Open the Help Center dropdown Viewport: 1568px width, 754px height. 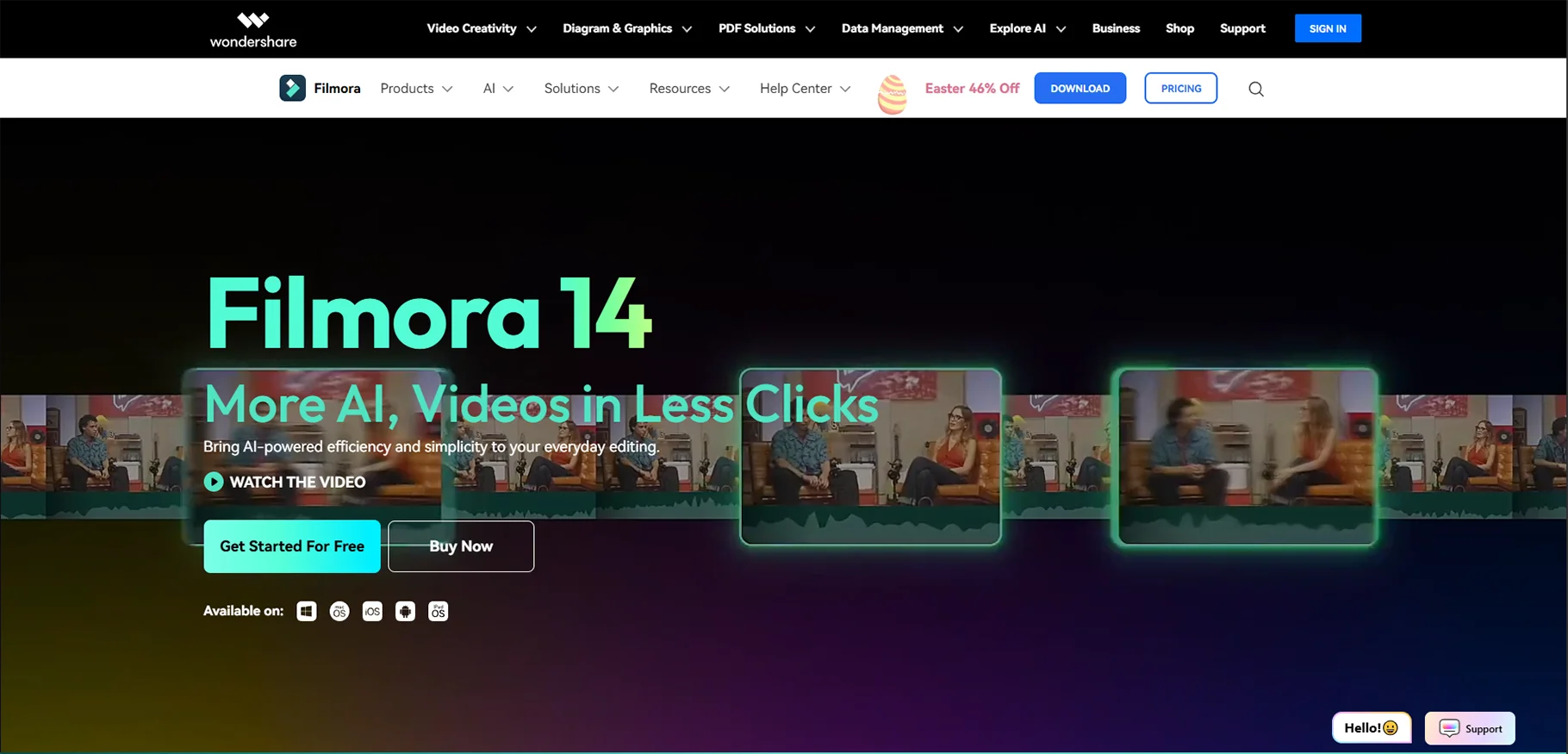(805, 88)
